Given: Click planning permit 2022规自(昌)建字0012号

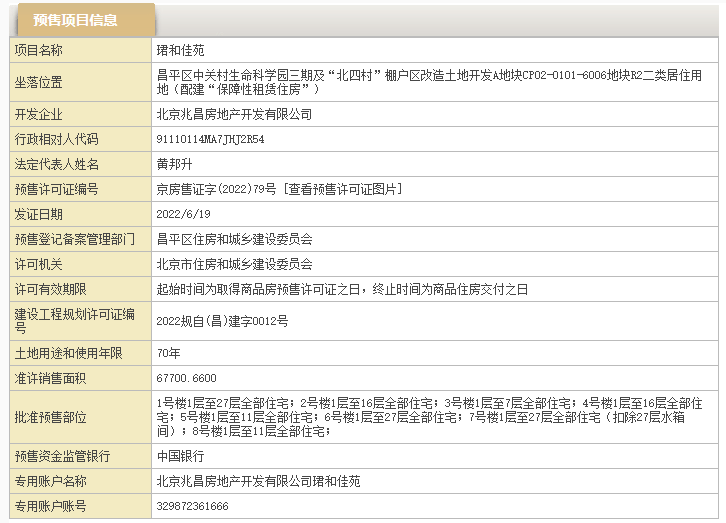Looking at the screenshot, I should click(x=222, y=321).
